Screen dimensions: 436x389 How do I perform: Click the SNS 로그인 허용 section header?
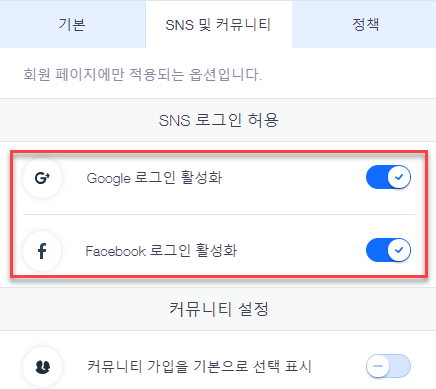point(218,120)
